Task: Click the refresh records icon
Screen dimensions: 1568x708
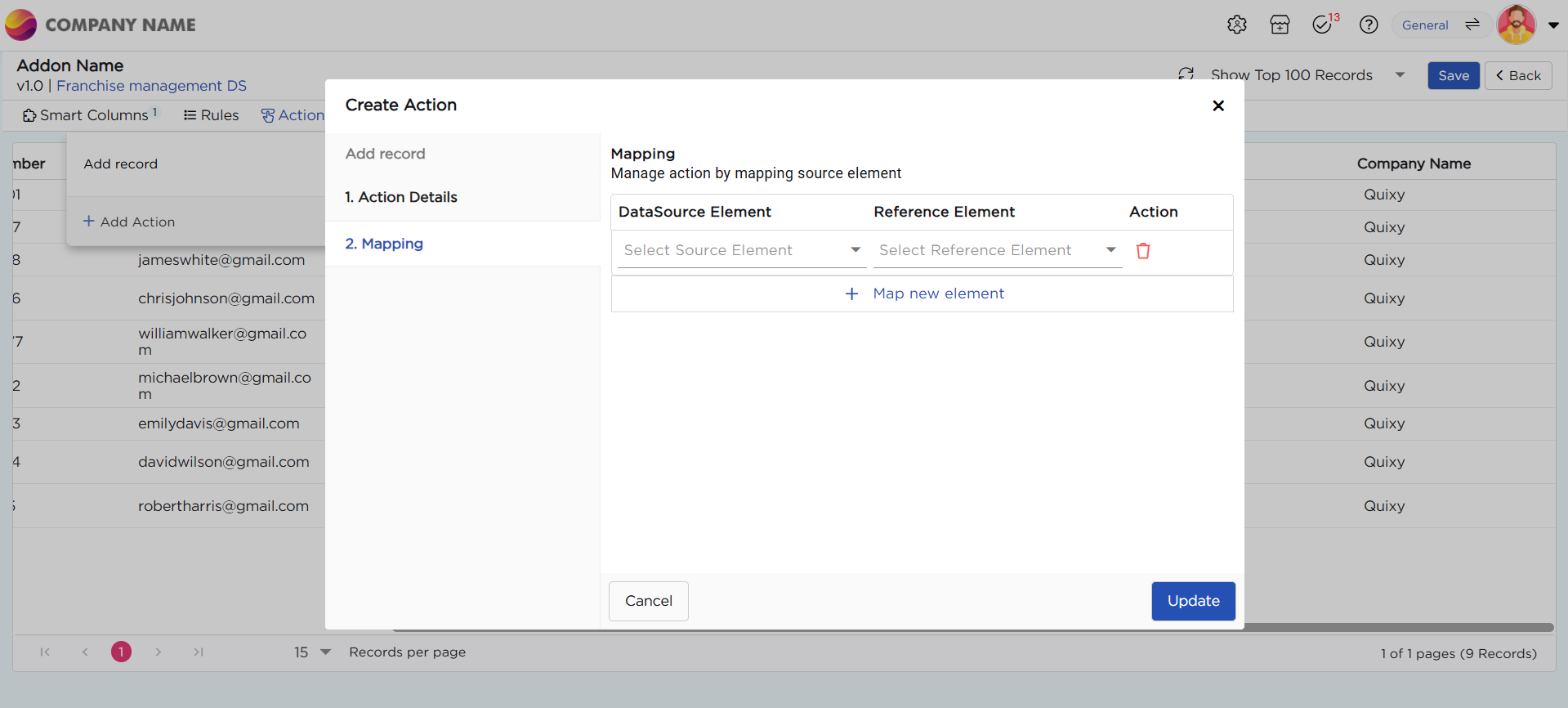Action: coord(1186,74)
